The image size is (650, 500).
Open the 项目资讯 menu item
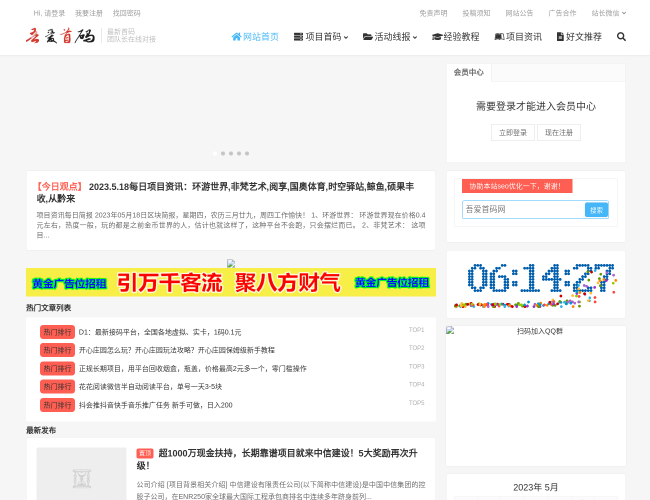tap(518, 37)
